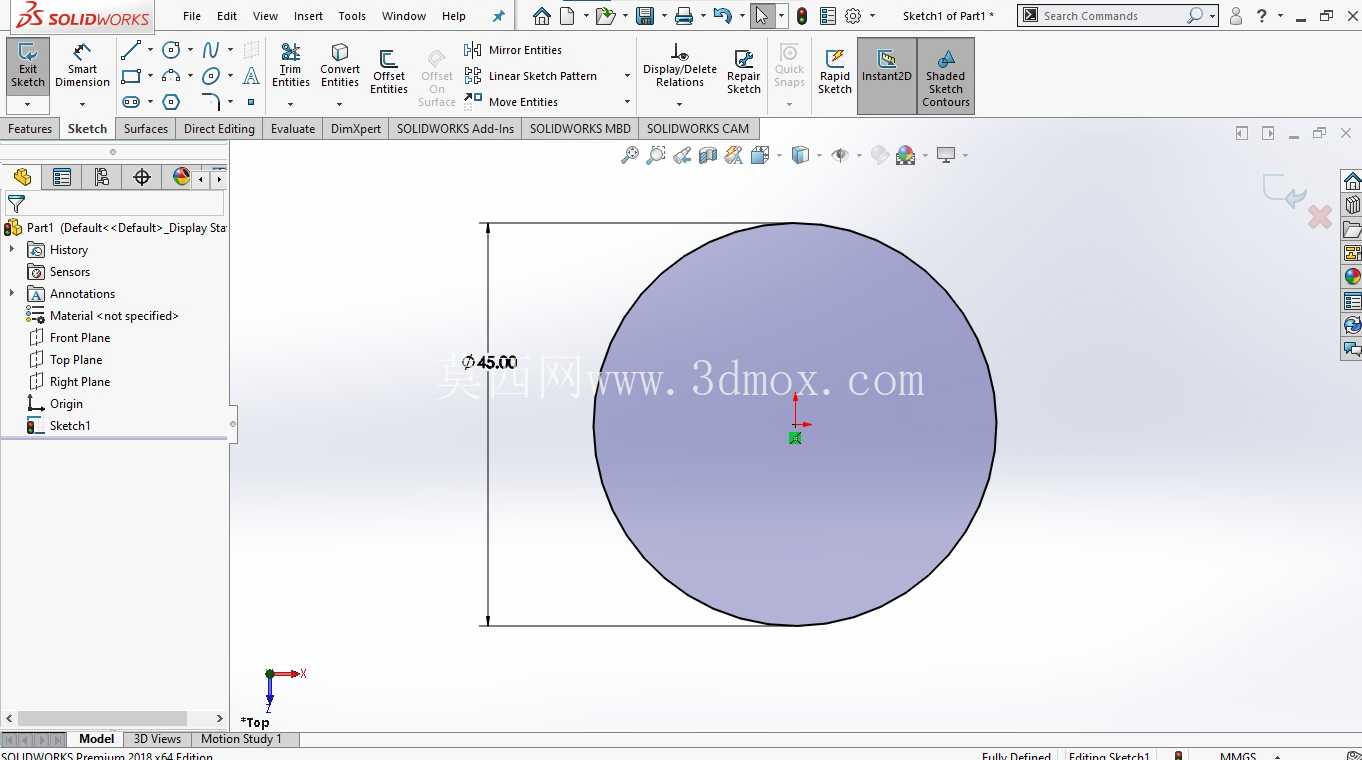Click the Trim Entities tool
This screenshot has height=760, width=1362.
pyautogui.click(x=290, y=67)
